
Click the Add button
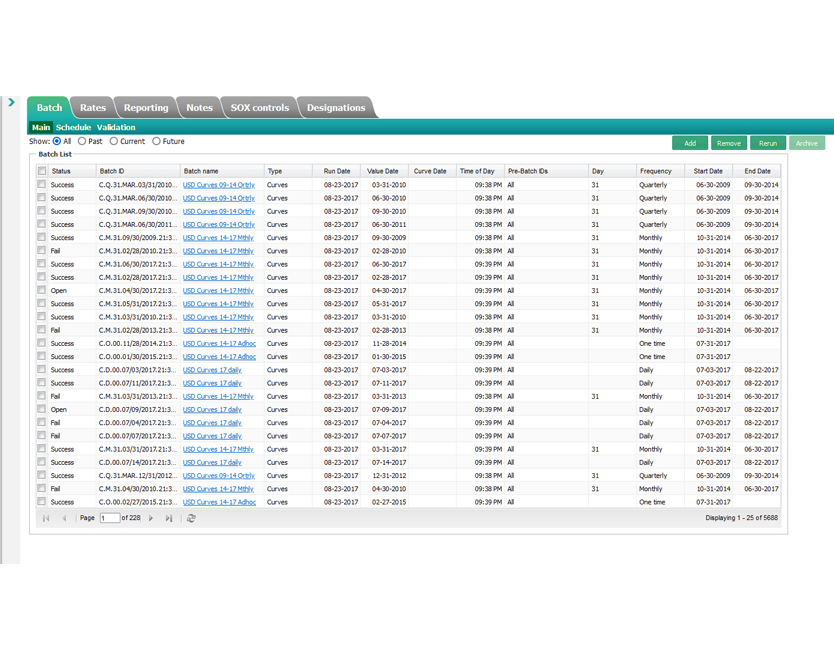pyautogui.click(x=690, y=143)
